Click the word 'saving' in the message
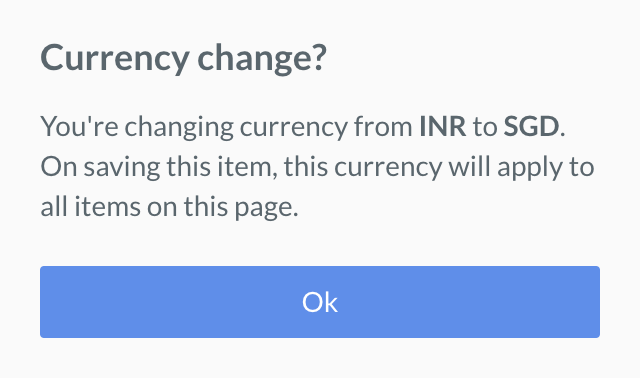This screenshot has width=640, height=378. pos(122,169)
